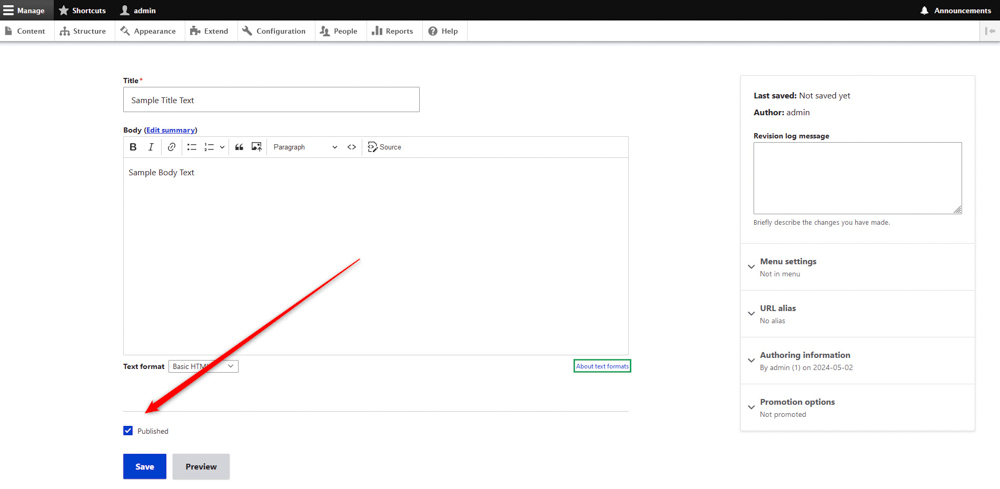
Task: Open the People admin menu
Action: [339, 31]
